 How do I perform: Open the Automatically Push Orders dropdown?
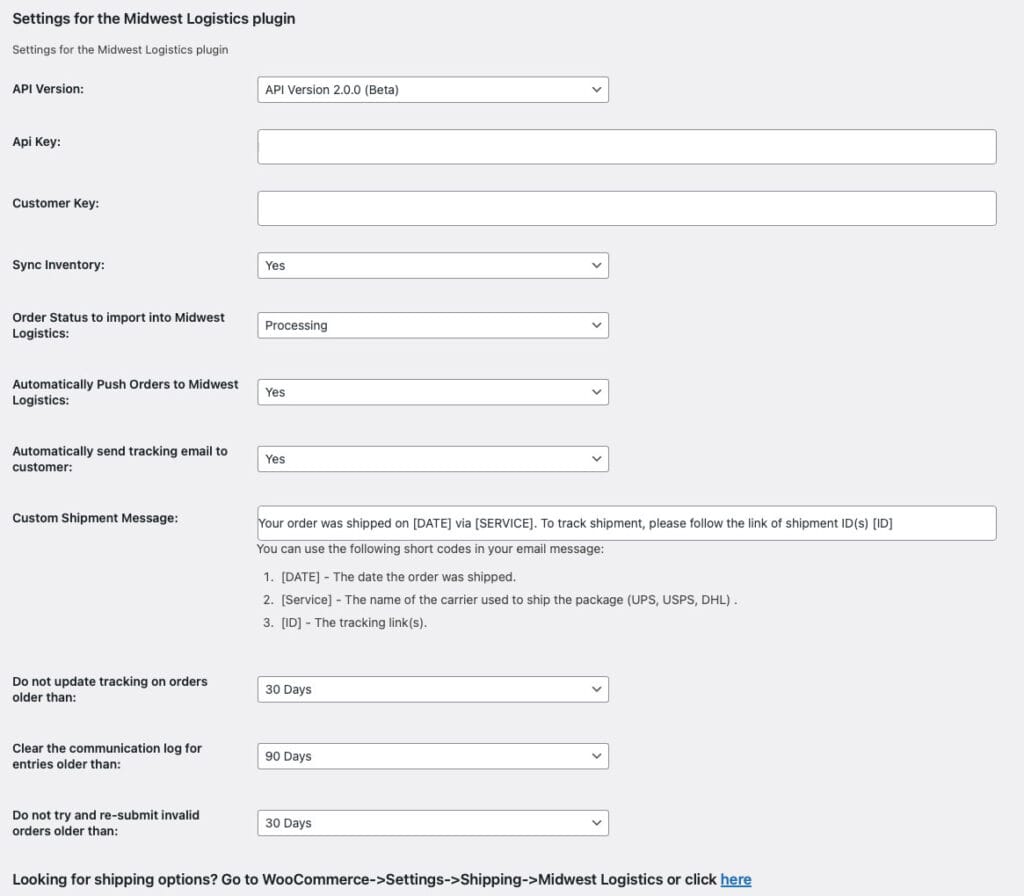(432, 392)
